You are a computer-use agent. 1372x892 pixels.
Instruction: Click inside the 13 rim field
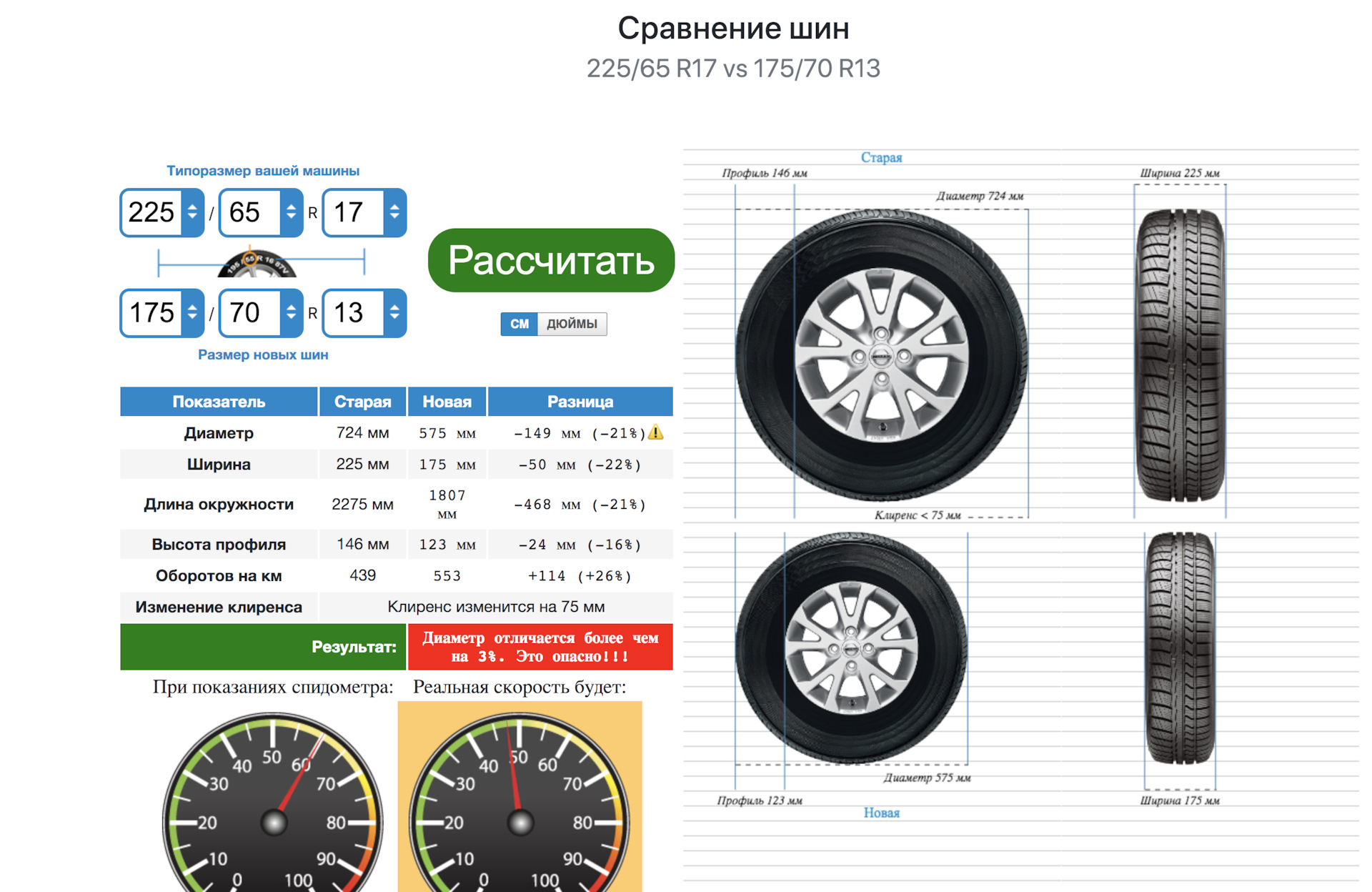point(354,313)
